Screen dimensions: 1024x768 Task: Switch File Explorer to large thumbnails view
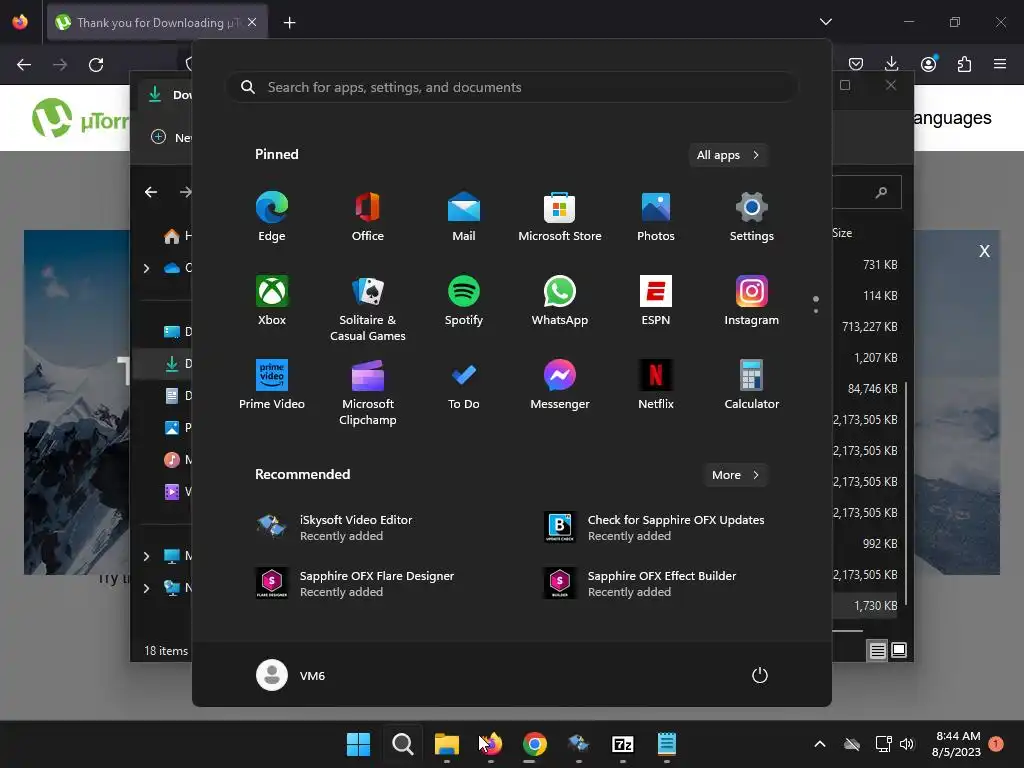coord(899,650)
